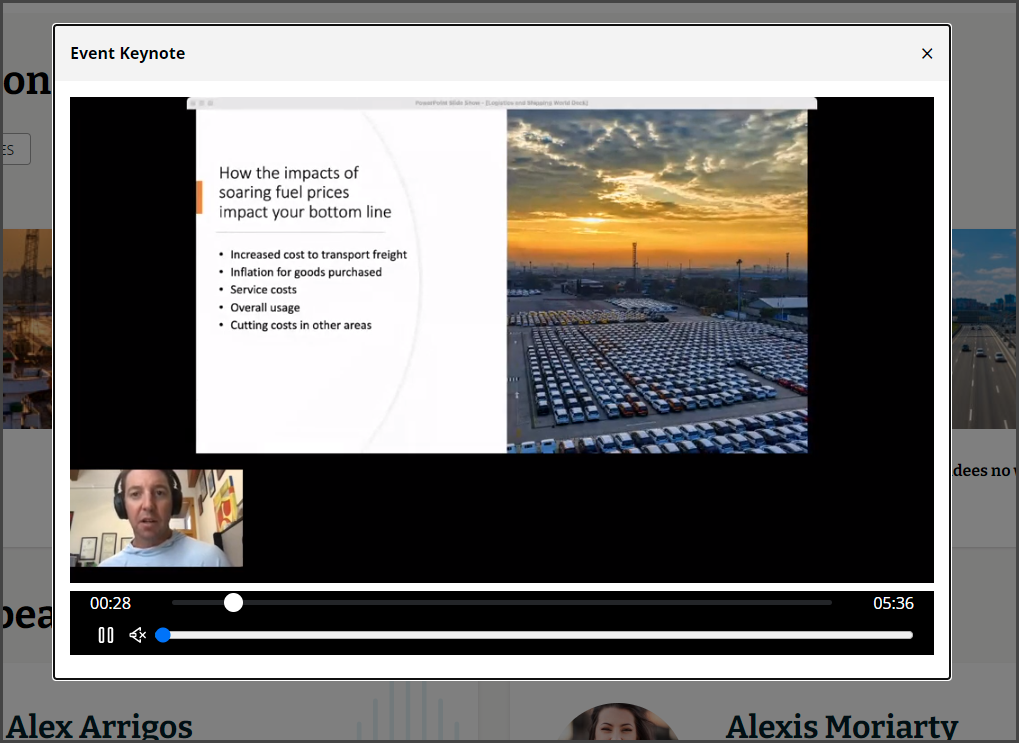Click Alex Arrigos speaker name in background page
1019x743 pixels.
99,727
